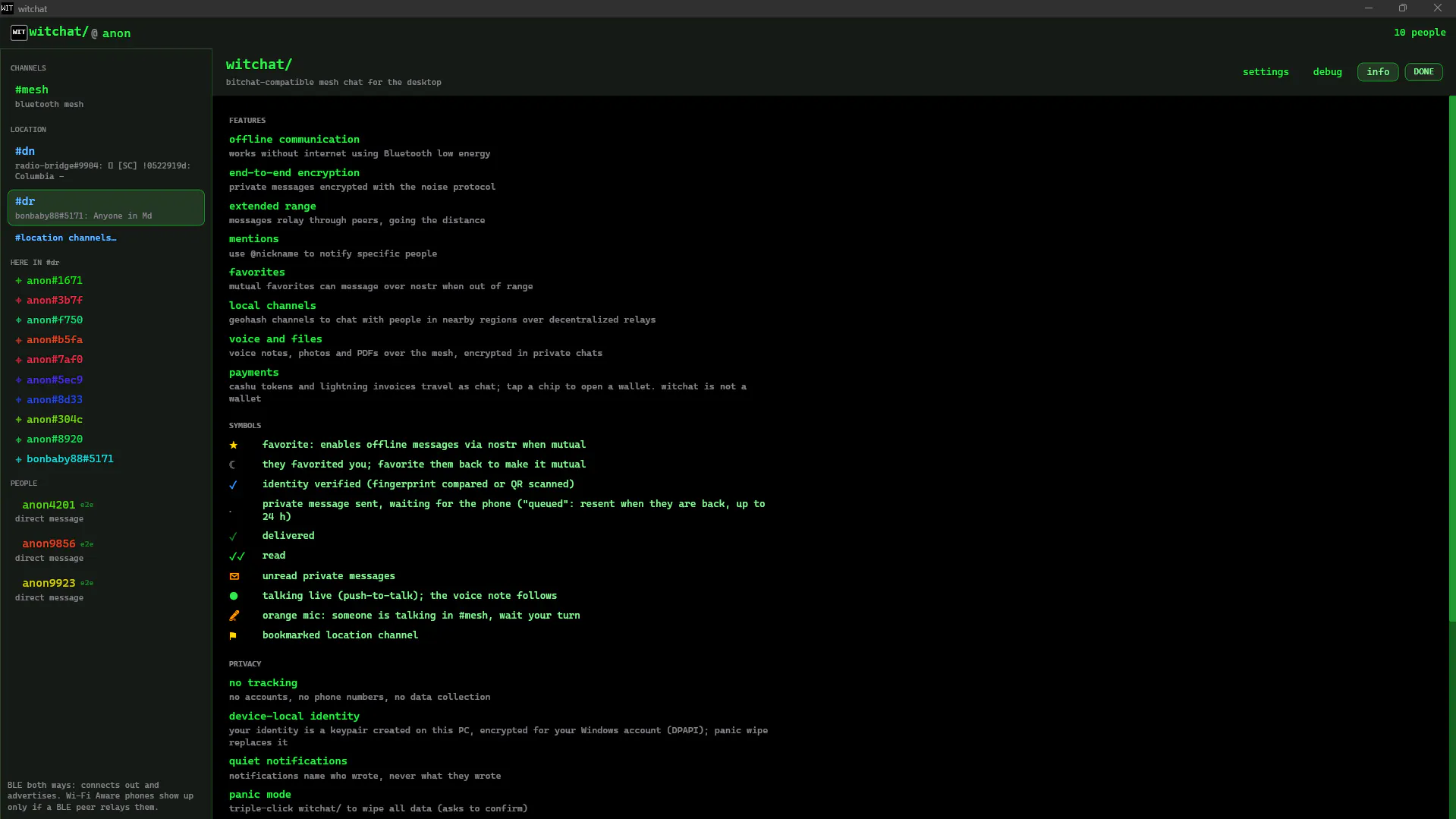The image size is (1456, 819).
Task: Click the red plus icon beside anon#3b7f
Action: point(19,301)
